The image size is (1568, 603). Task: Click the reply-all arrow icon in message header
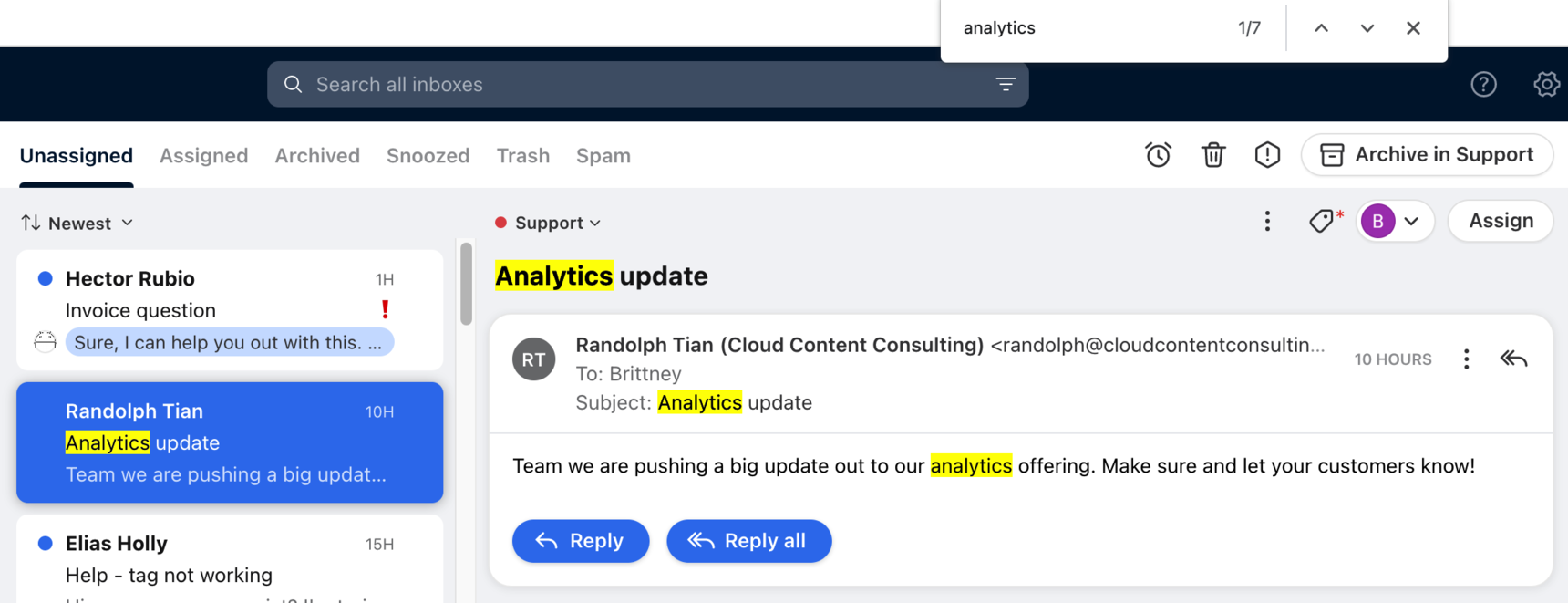(x=1513, y=359)
